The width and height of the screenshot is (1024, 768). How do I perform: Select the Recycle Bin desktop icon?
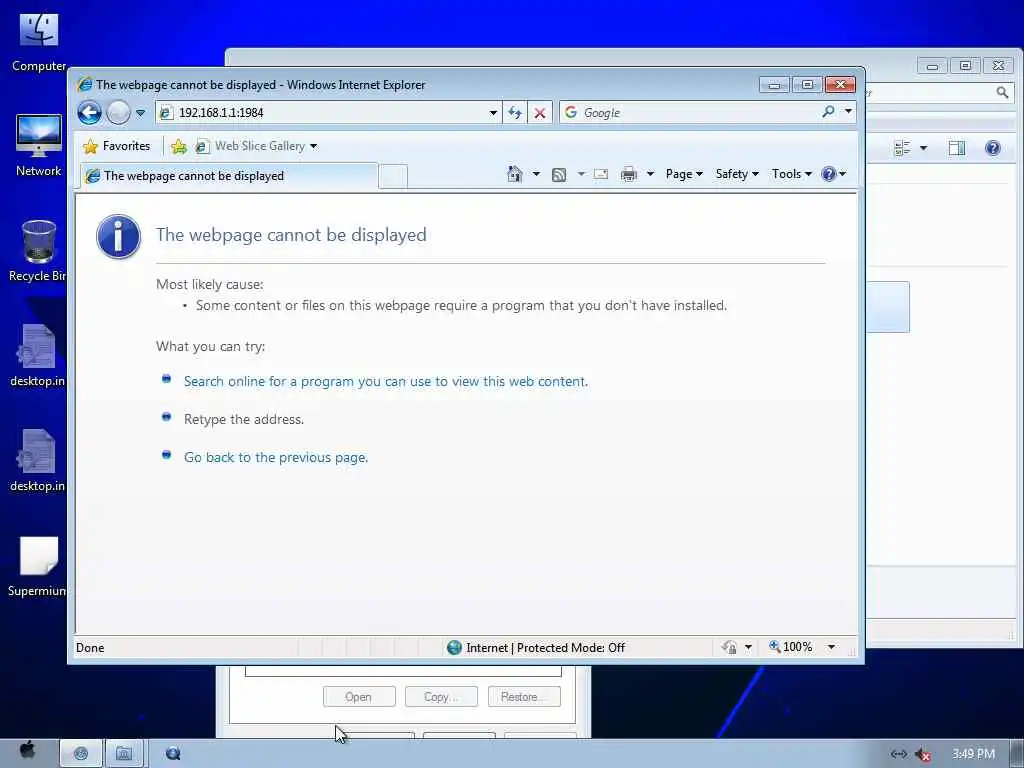coord(38,251)
